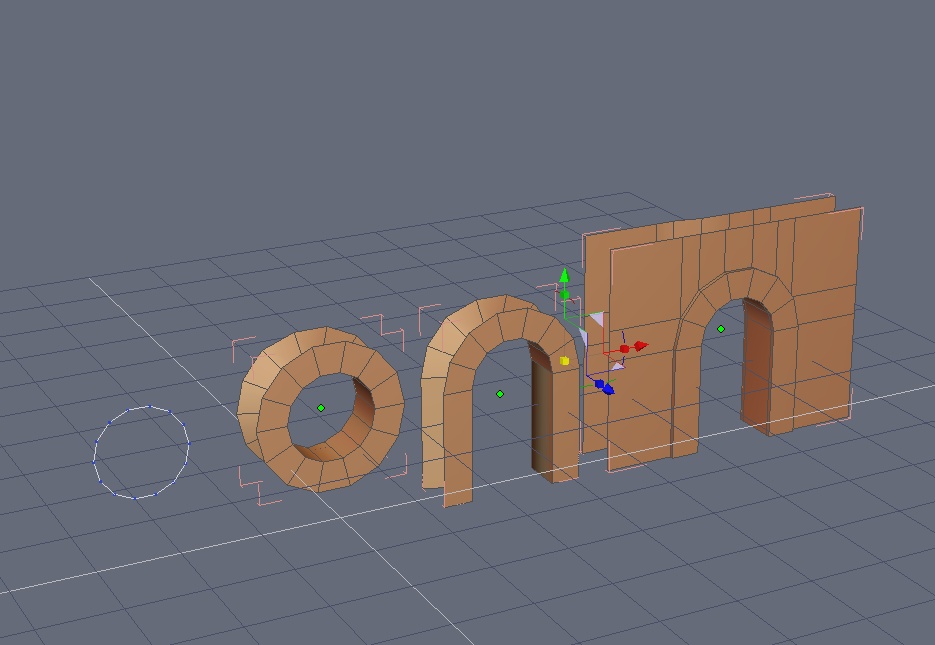Grab the green Y-axis arrow tip of the gizmo
Image resolution: width=935 pixels, height=645 pixels.
click(565, 275)
